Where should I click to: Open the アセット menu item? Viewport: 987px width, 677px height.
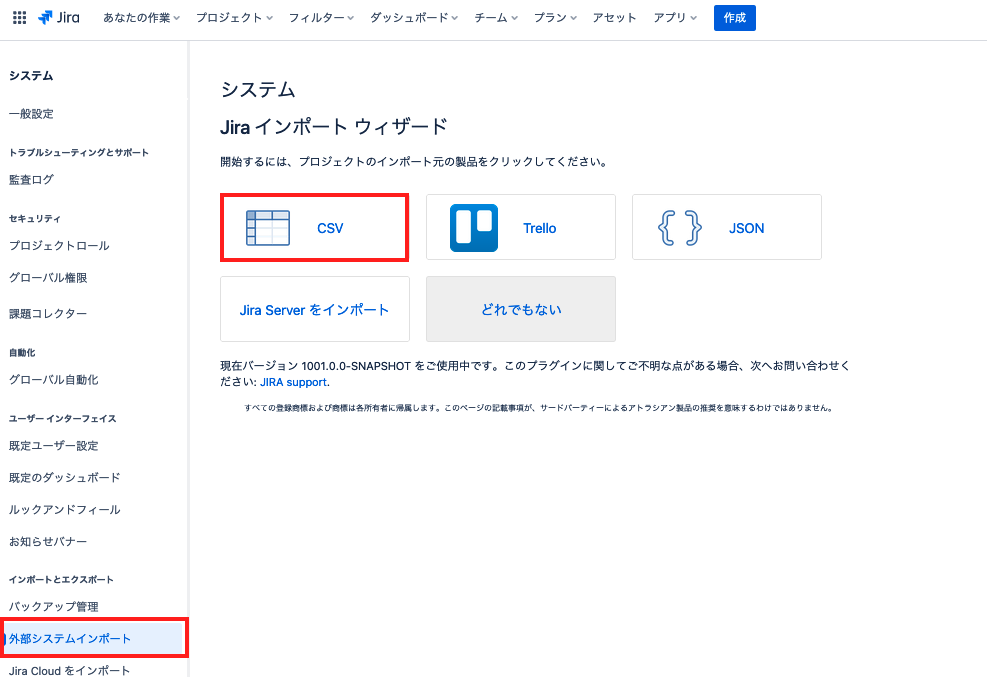[614, 18]
